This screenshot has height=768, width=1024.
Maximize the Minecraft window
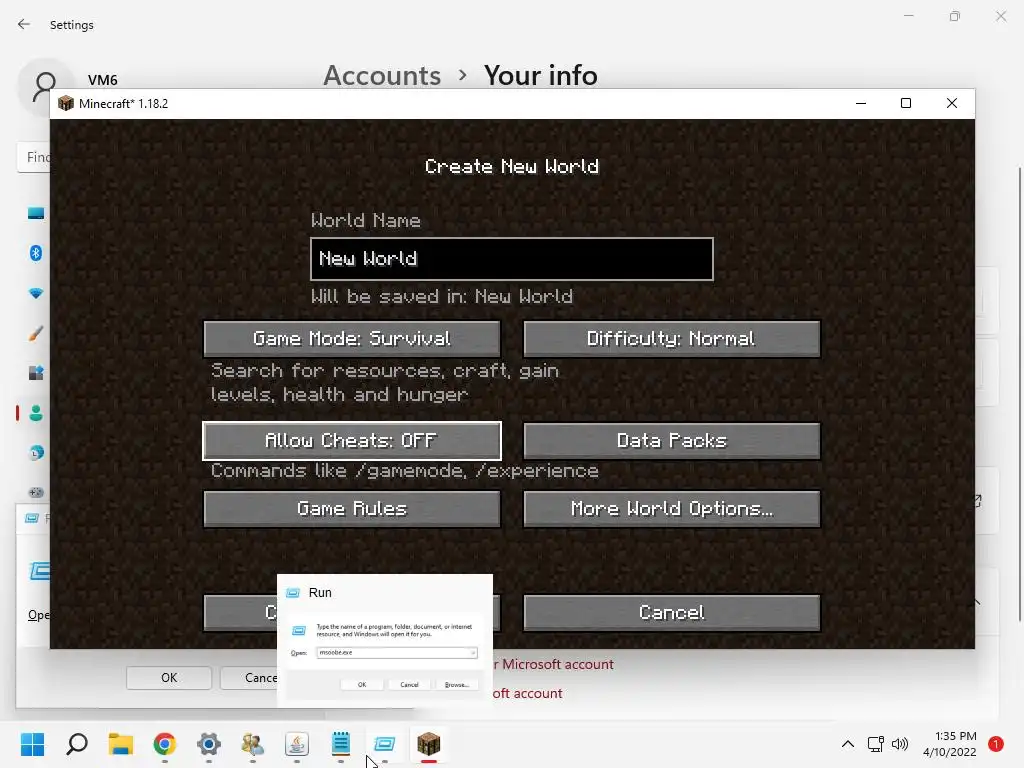pos(906,103)
